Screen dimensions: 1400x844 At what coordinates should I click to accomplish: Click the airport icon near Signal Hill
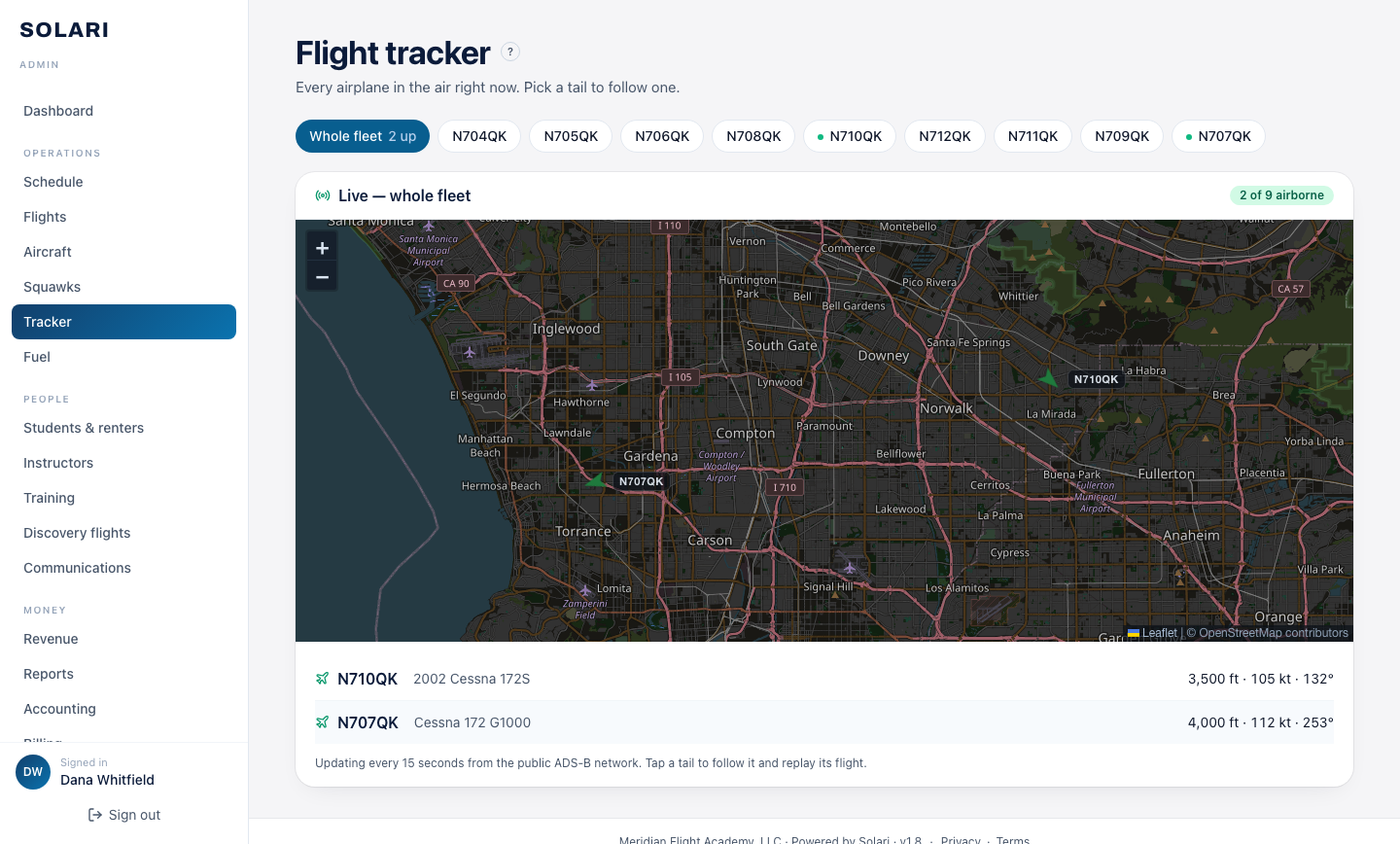pyautogui.click(x=850, y=567)
